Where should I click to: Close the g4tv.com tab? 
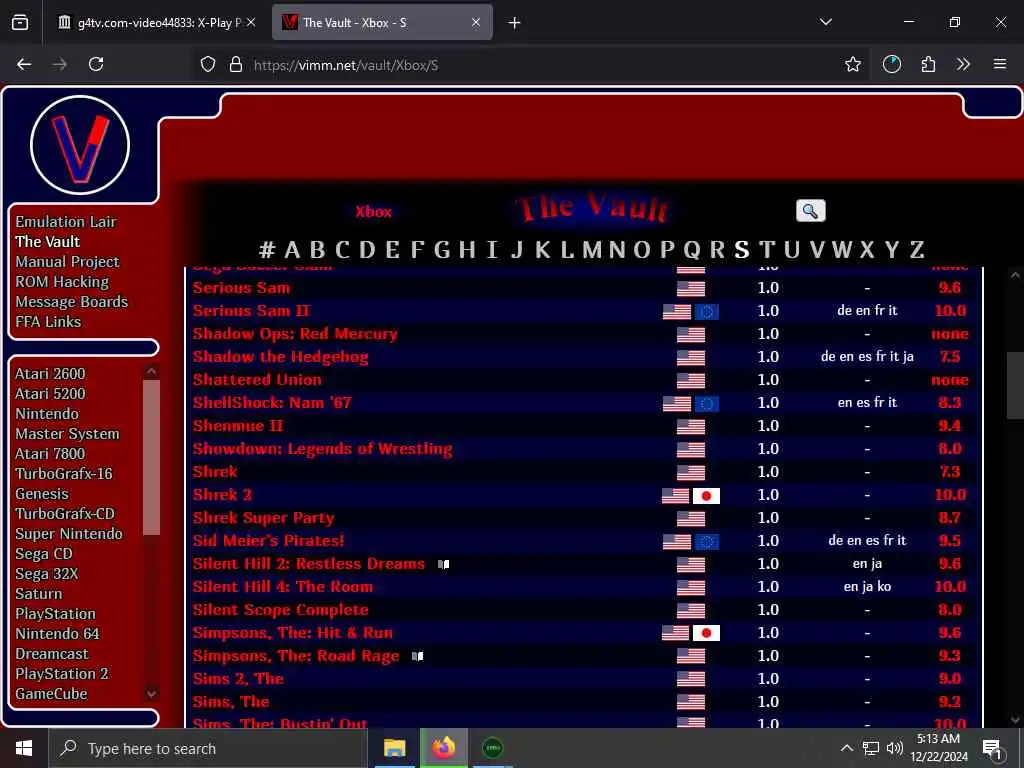(251, 22)
